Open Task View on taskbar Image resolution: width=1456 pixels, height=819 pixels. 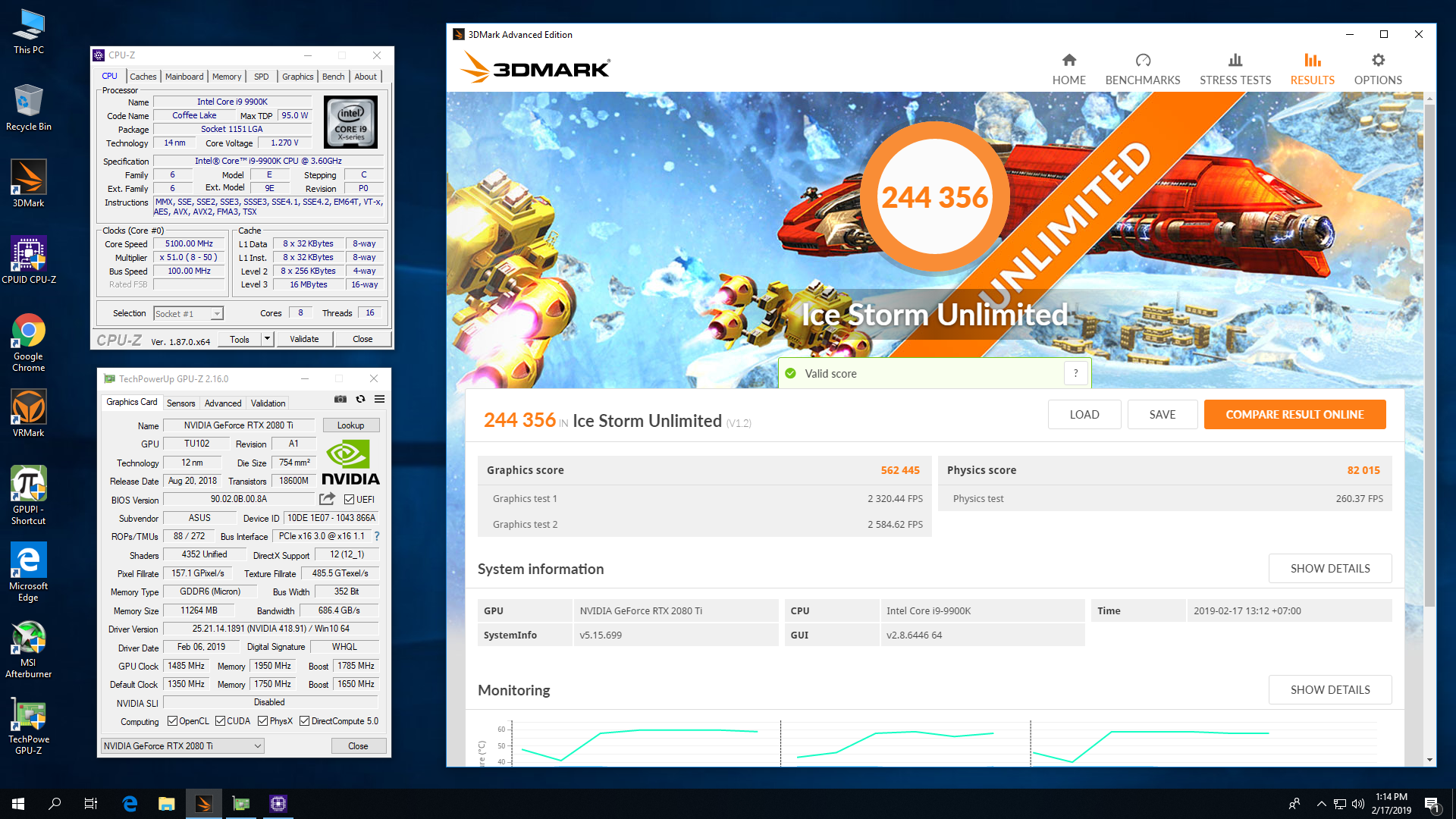91,804
